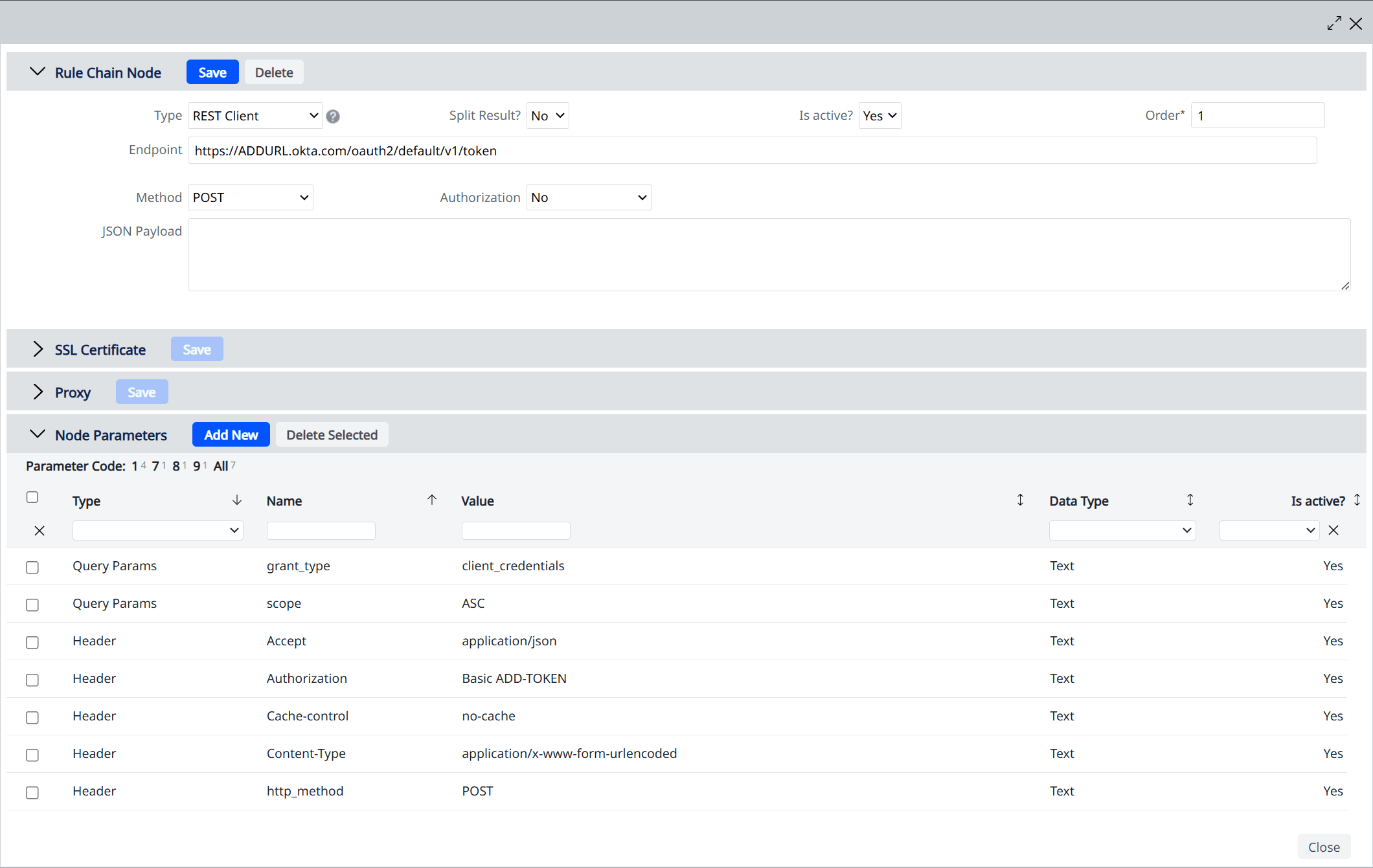Toggle the select-all checkbox in table header
The image size is (1373, 868).
(32, 497)
